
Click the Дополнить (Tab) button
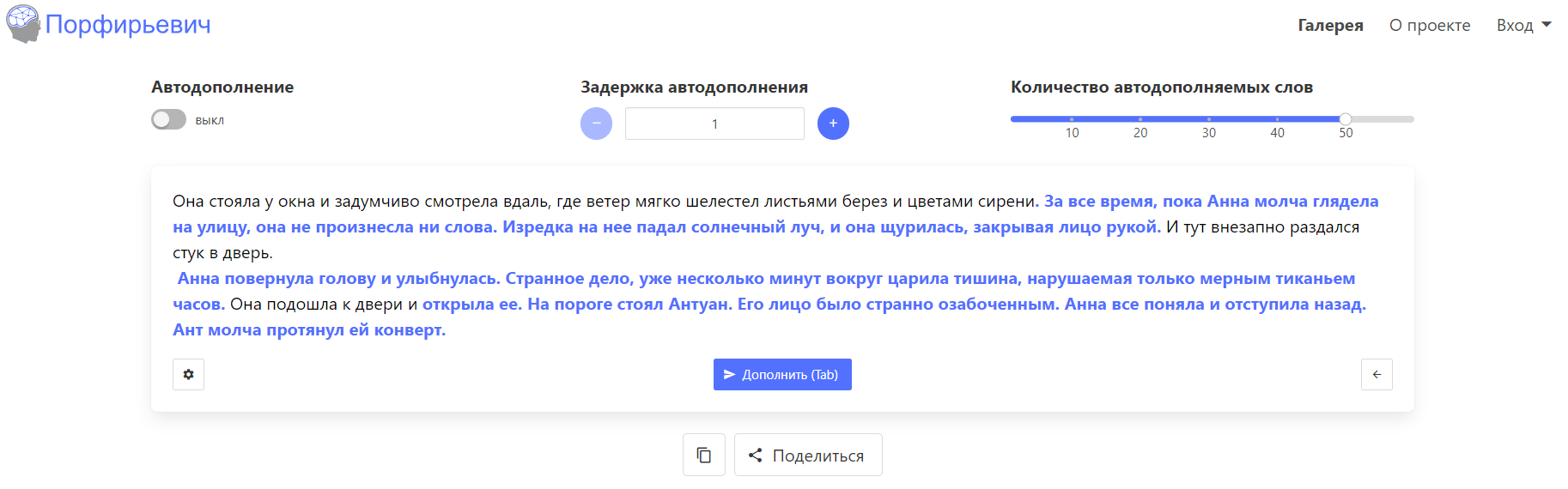click(x=782, y=374)
